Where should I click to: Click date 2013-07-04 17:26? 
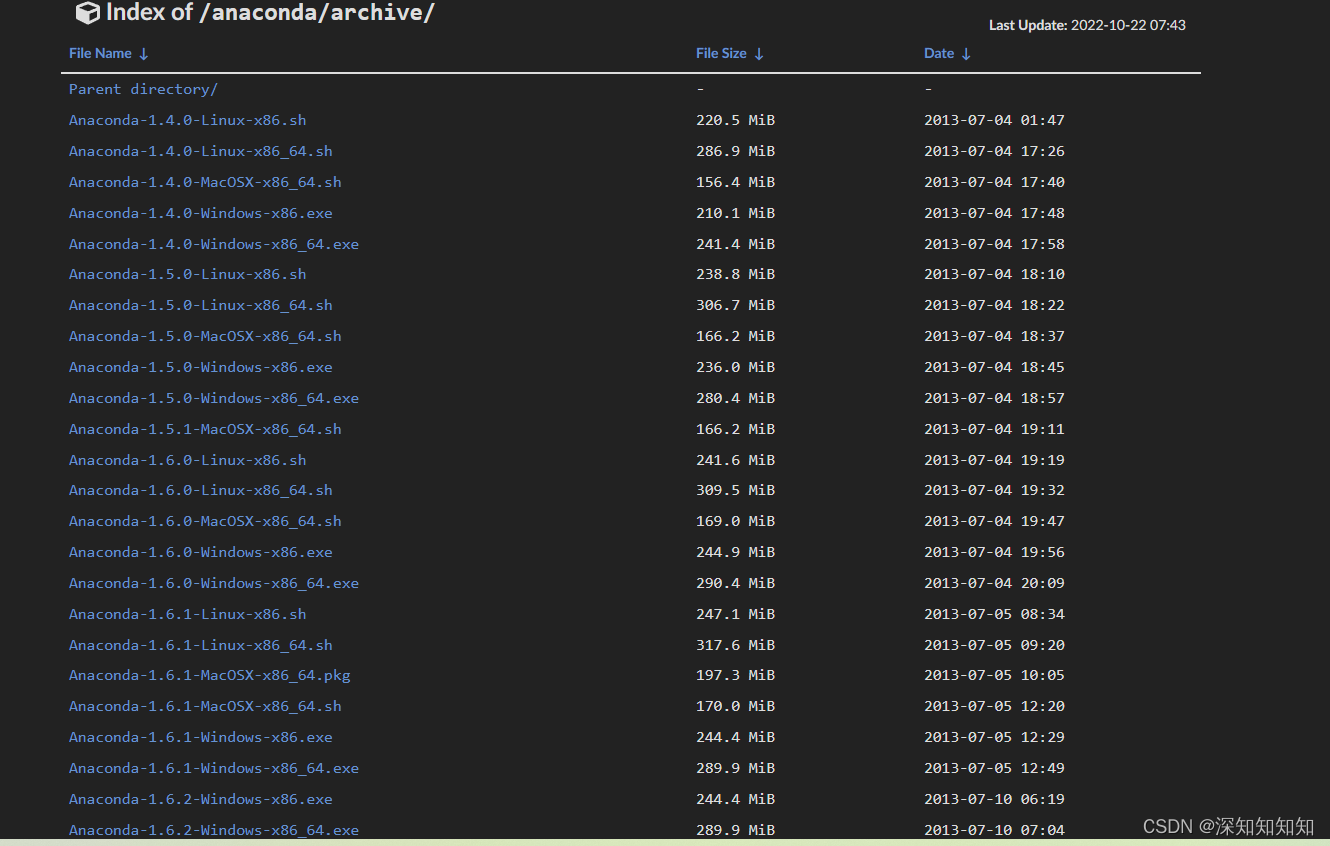tap(994, 151)
